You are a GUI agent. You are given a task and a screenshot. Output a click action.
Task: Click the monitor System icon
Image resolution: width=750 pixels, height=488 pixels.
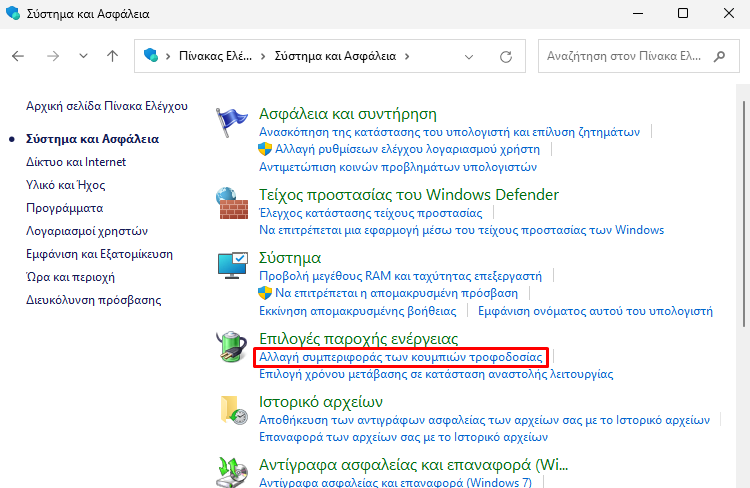(232, 266)
